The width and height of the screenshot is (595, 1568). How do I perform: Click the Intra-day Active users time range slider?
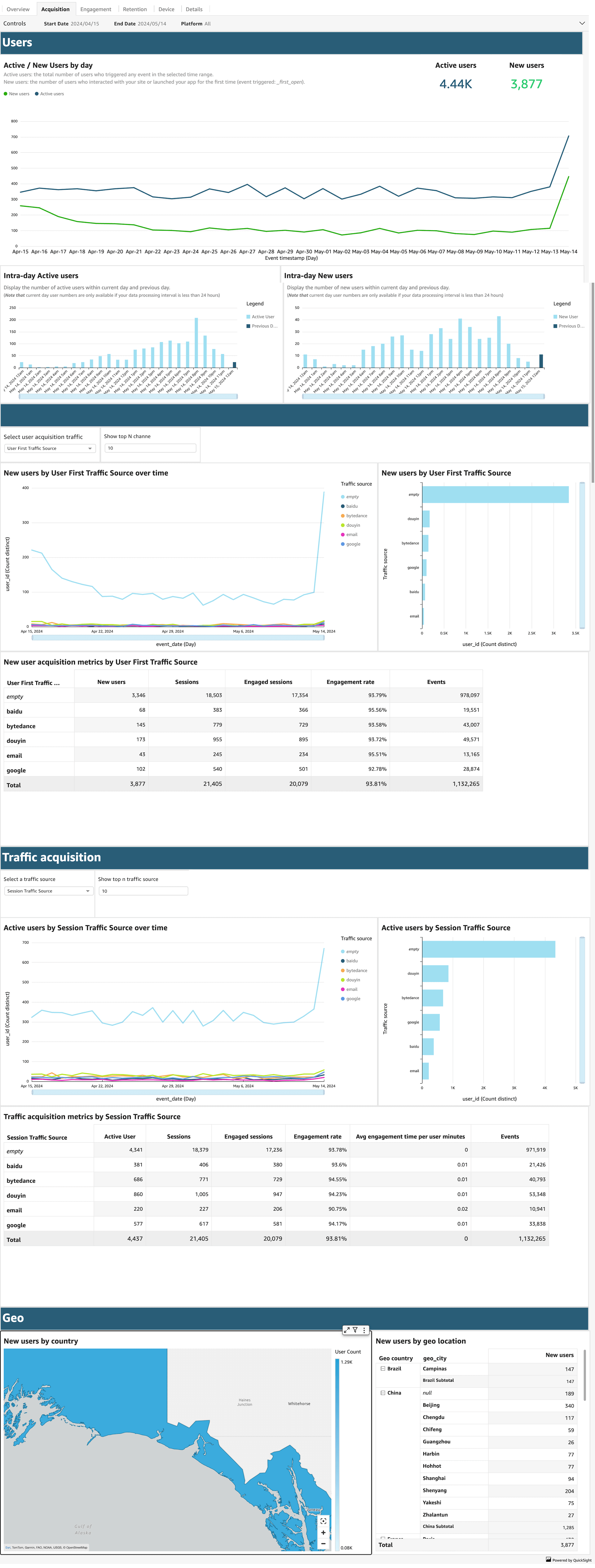(128, 396)
